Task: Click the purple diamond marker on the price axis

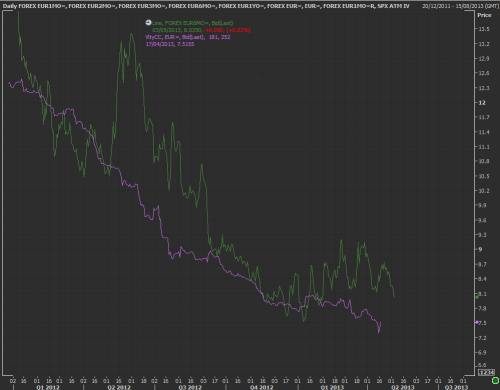Action: [477, 322]
